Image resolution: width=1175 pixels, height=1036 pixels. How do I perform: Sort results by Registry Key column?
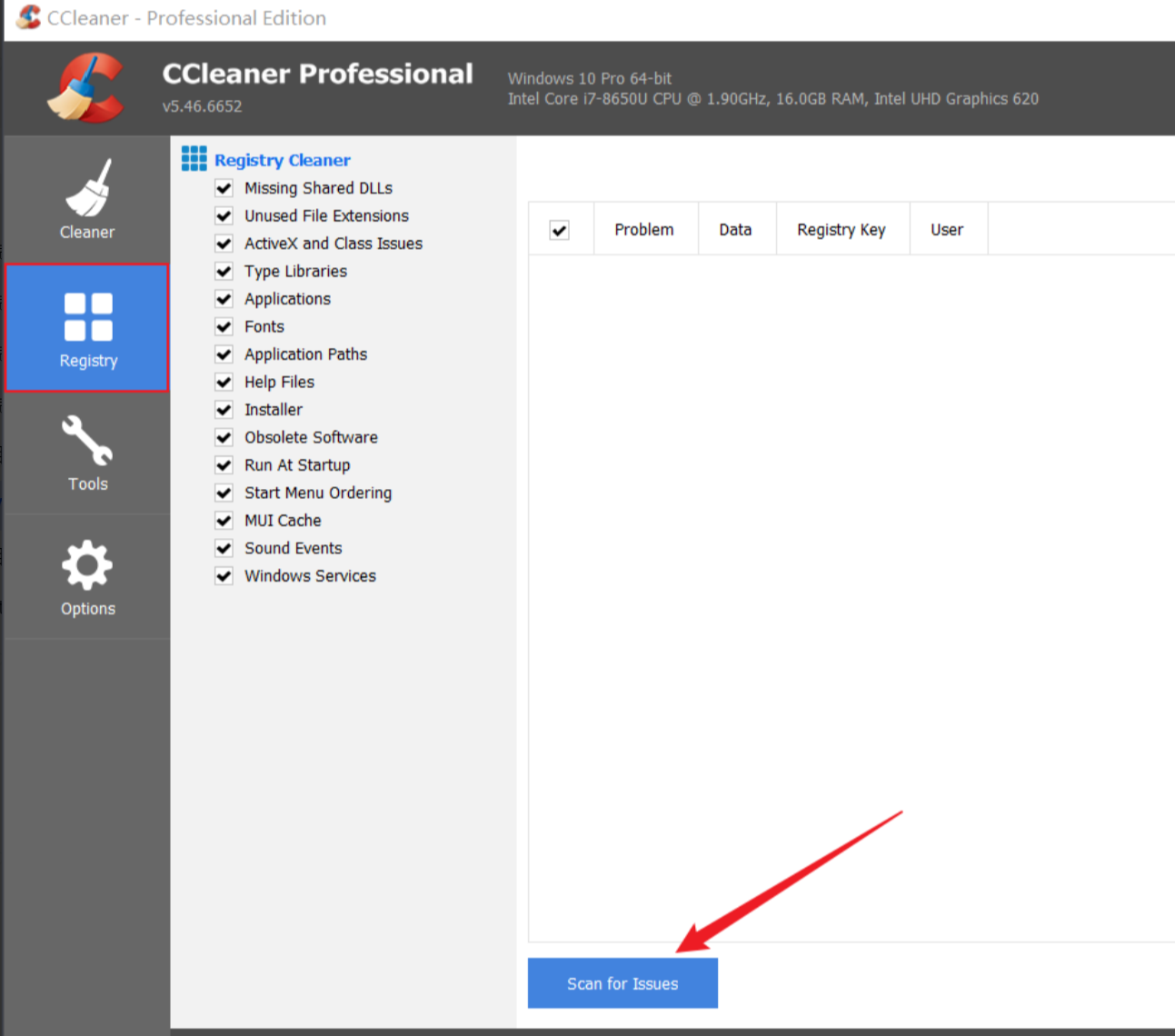coord(842,230)
